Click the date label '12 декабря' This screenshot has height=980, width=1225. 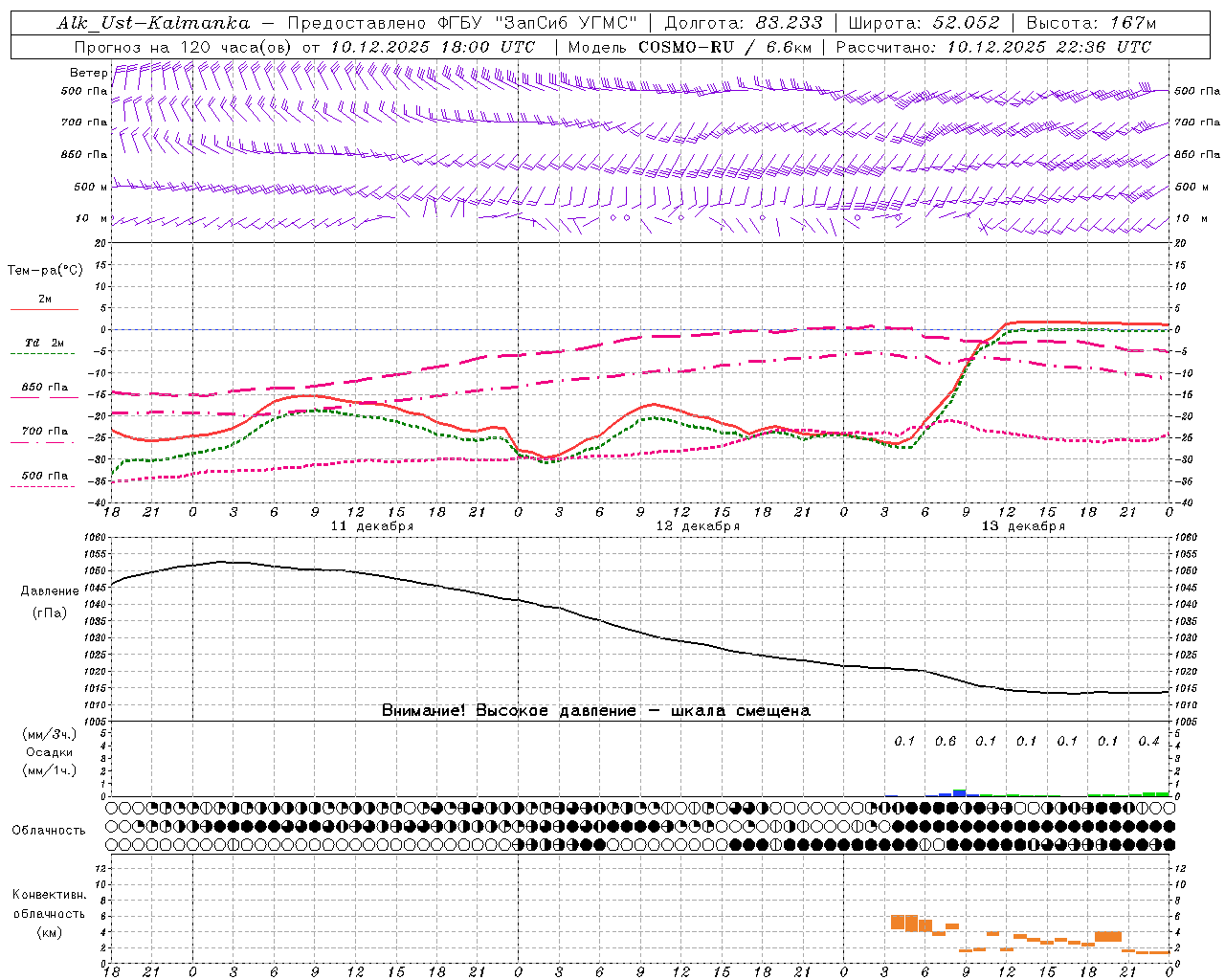698,526
